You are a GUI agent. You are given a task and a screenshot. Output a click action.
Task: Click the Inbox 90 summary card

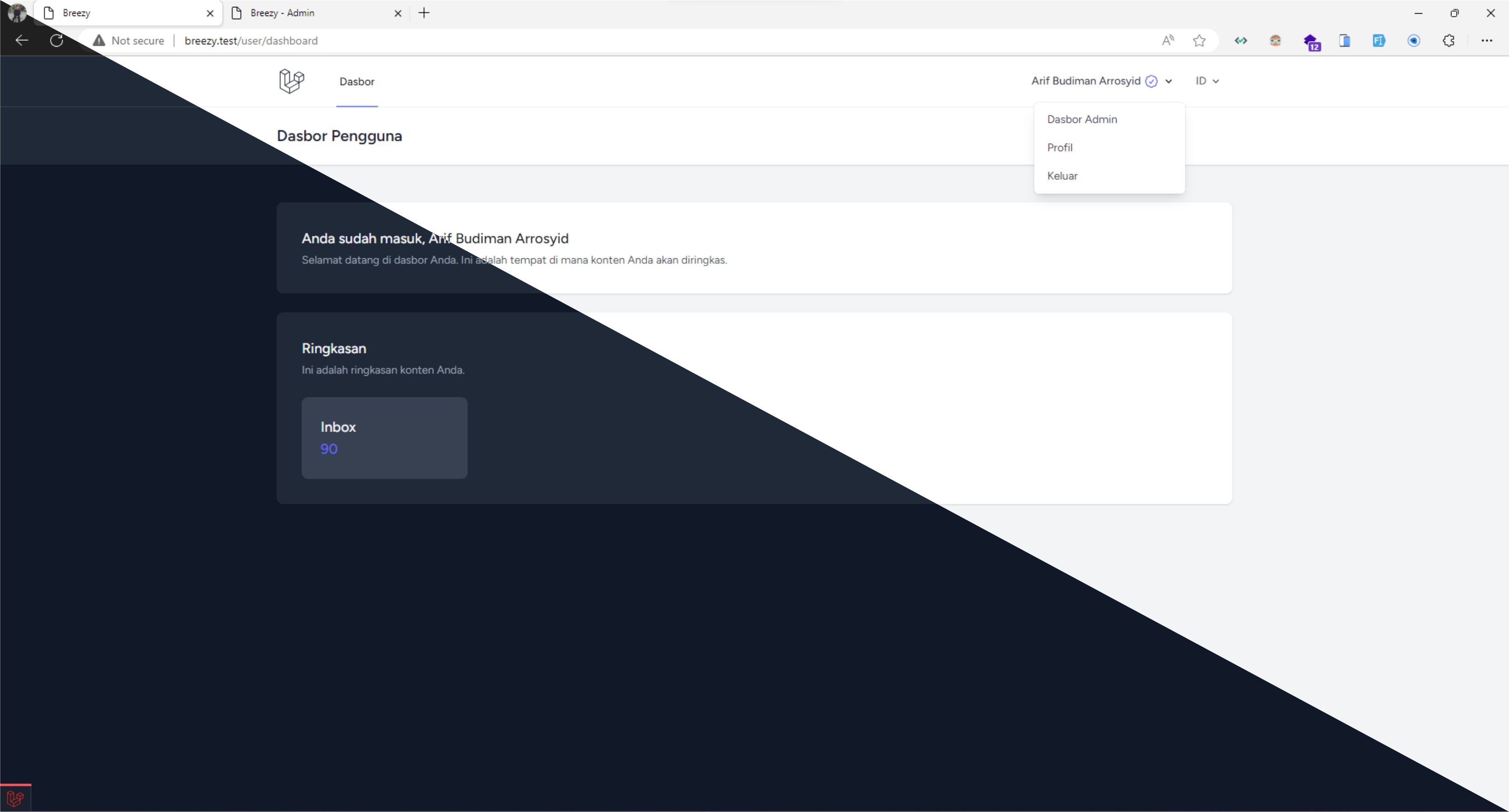tap(384, 438)
